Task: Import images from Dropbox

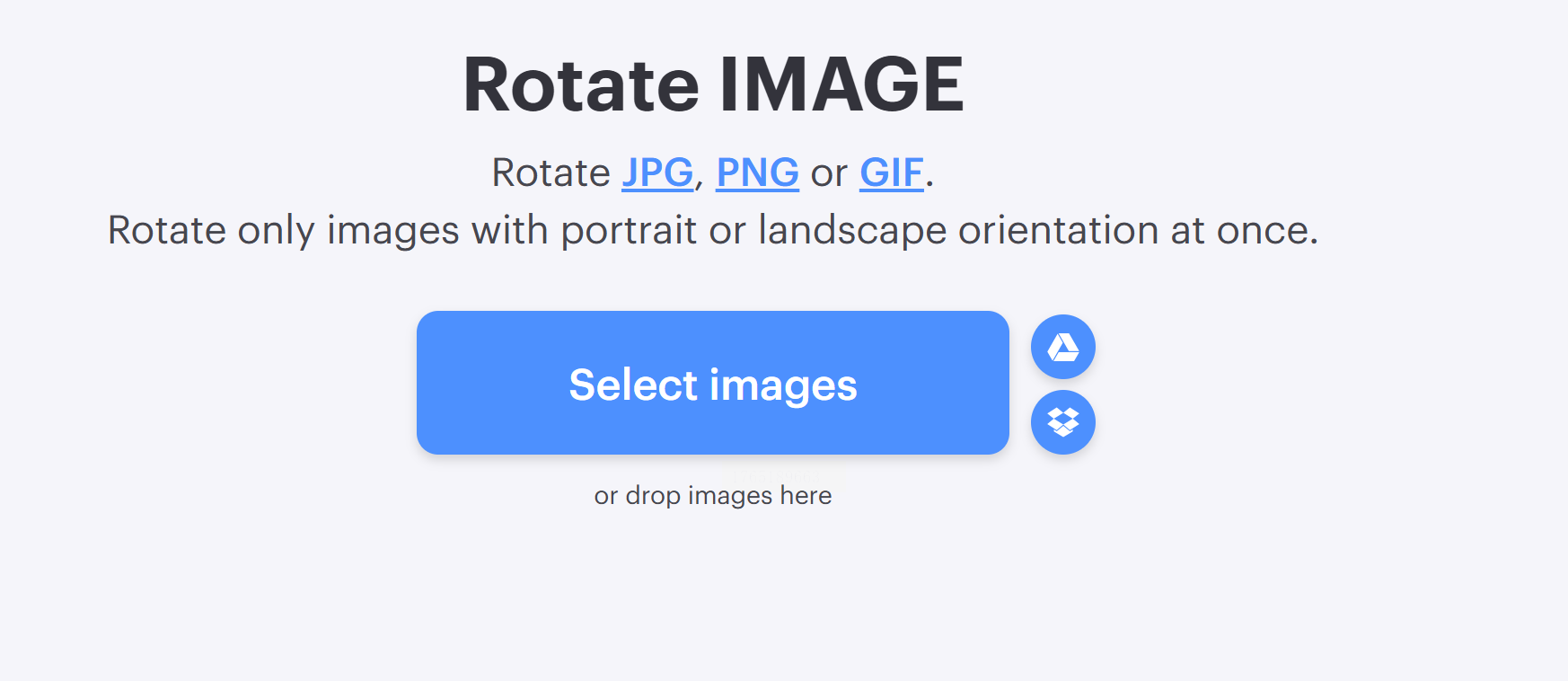Action: click(x=1062, y=422)
